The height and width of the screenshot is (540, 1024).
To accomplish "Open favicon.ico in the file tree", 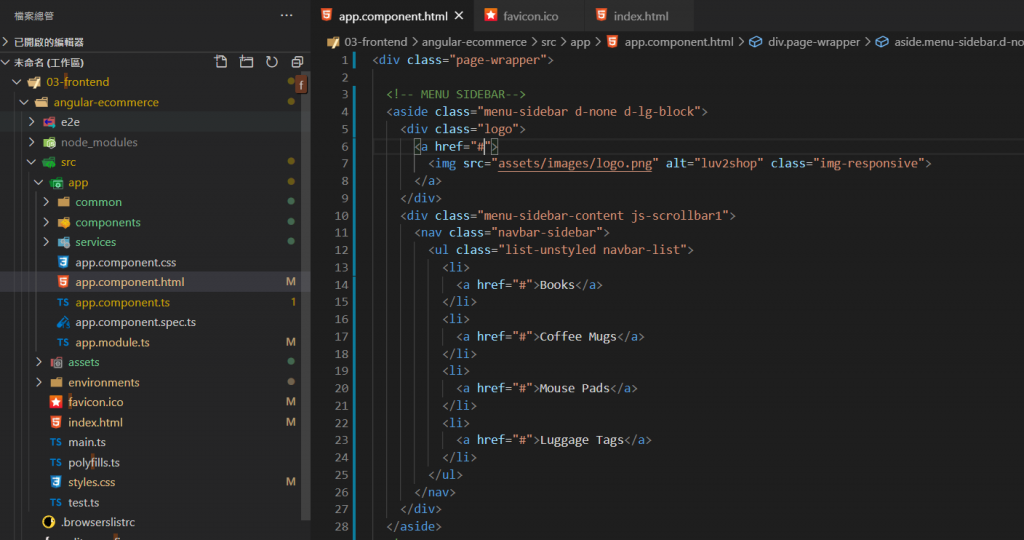I will click(95, 402).
